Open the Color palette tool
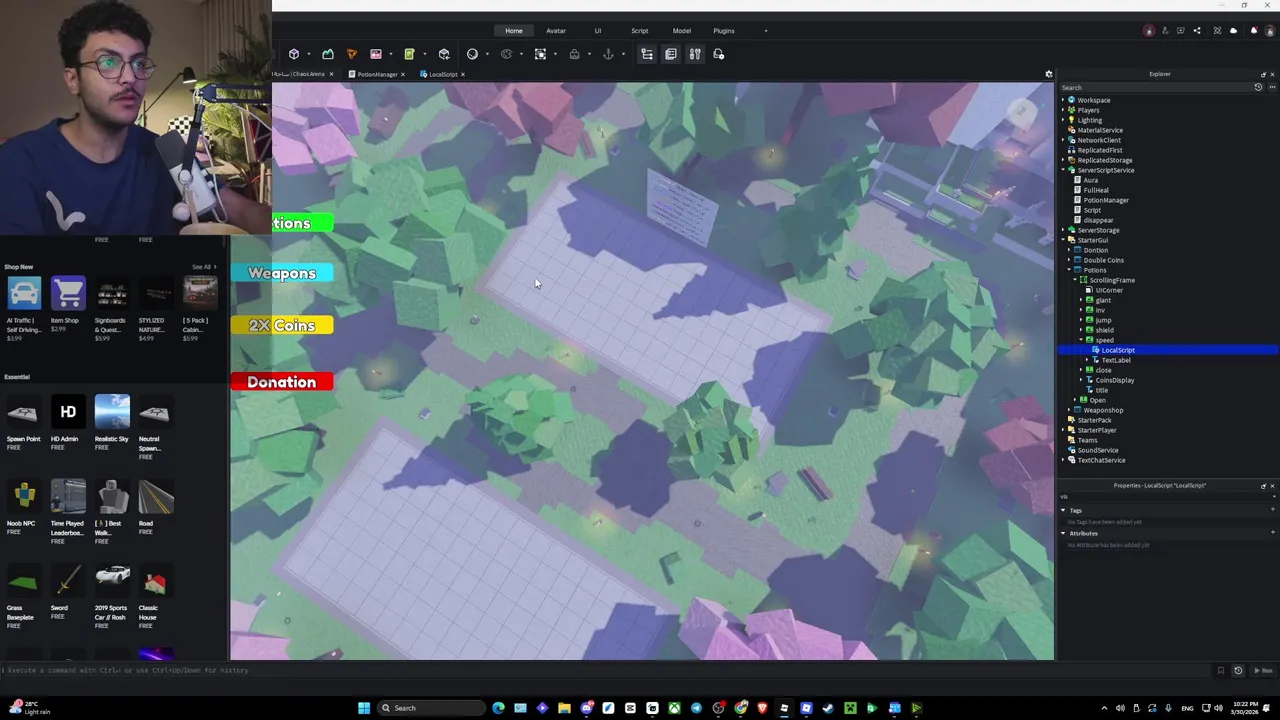The height and width of the screenshot is (720, 1280). [x=506, y=54]
